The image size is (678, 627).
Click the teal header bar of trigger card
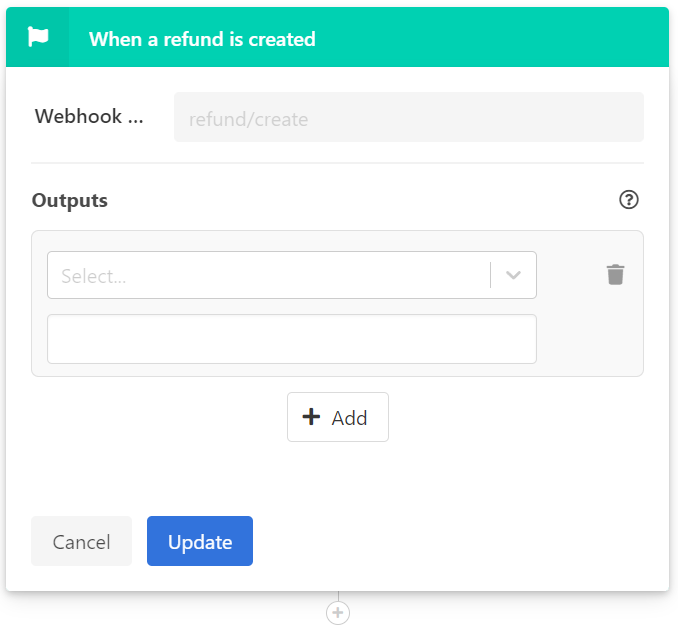(x=337, y=37)
